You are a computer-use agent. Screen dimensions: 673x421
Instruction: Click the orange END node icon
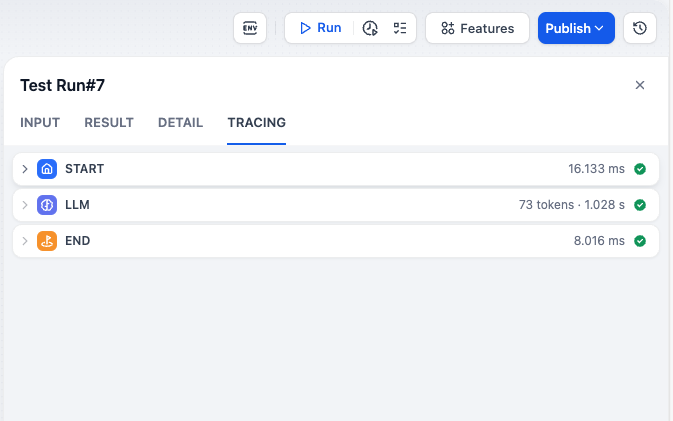click(x=46, y=241)
